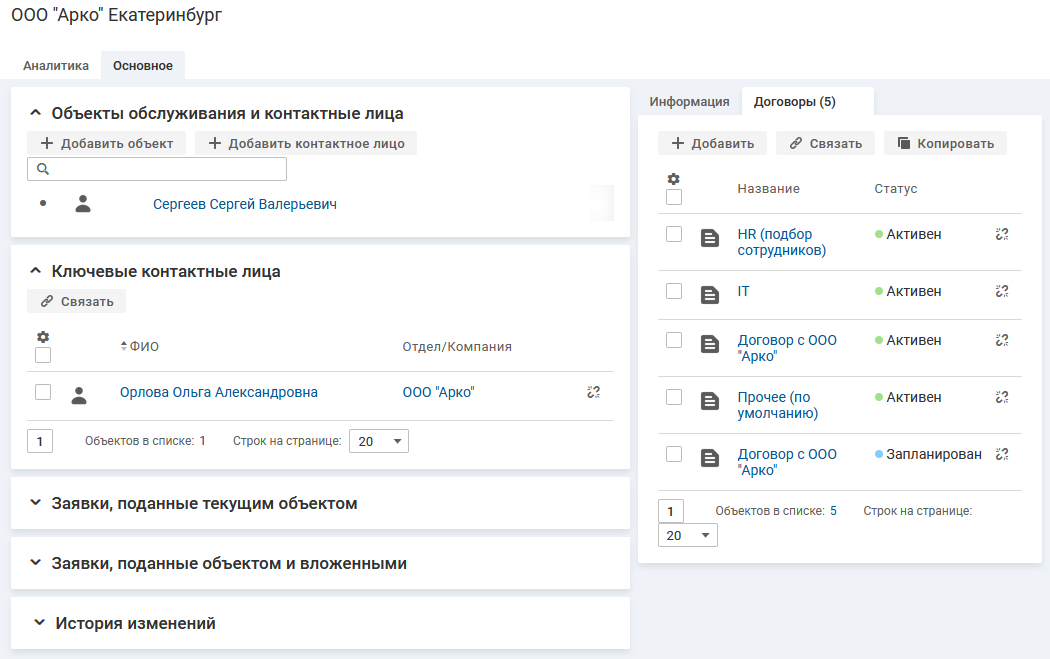Sort key contacts by ФИО column
The width and height of the screenshot is (1050, 659).
pyautogui.click(x=139, y=346)
